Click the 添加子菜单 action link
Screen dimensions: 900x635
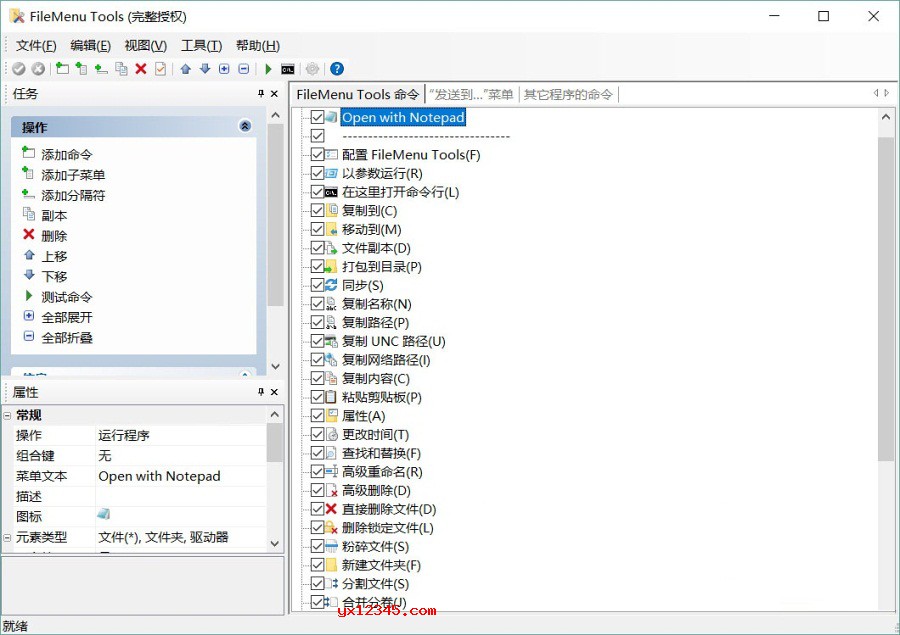[73, 175]
